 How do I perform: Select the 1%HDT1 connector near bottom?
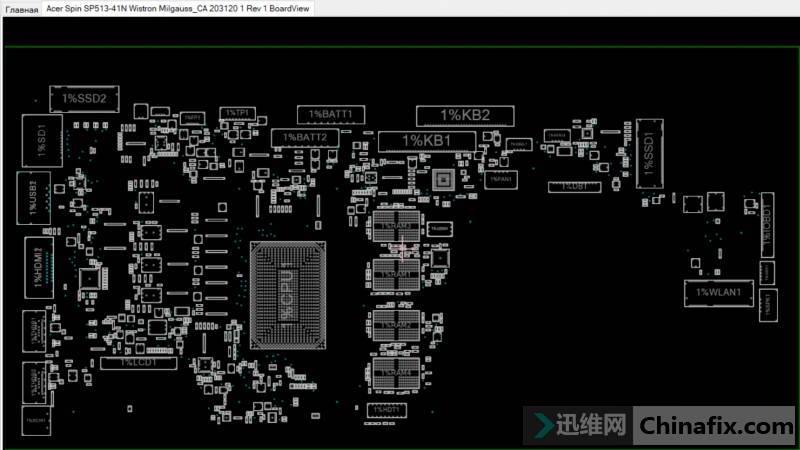tap(386, 410)
